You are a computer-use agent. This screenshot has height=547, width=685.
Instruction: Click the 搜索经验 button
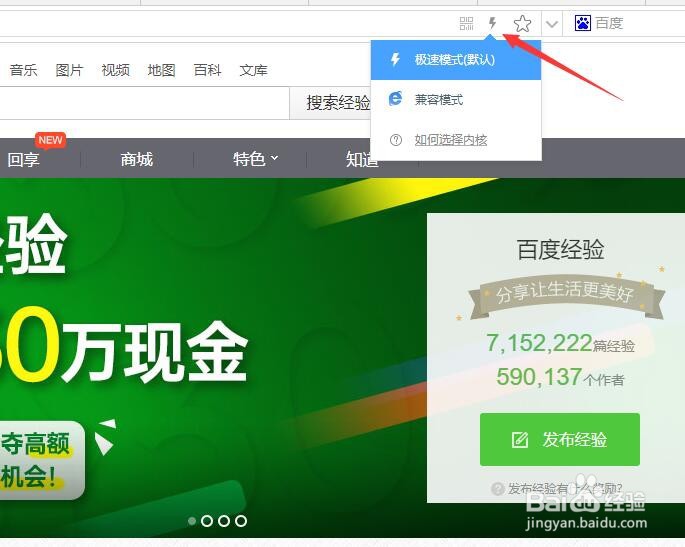331,103
